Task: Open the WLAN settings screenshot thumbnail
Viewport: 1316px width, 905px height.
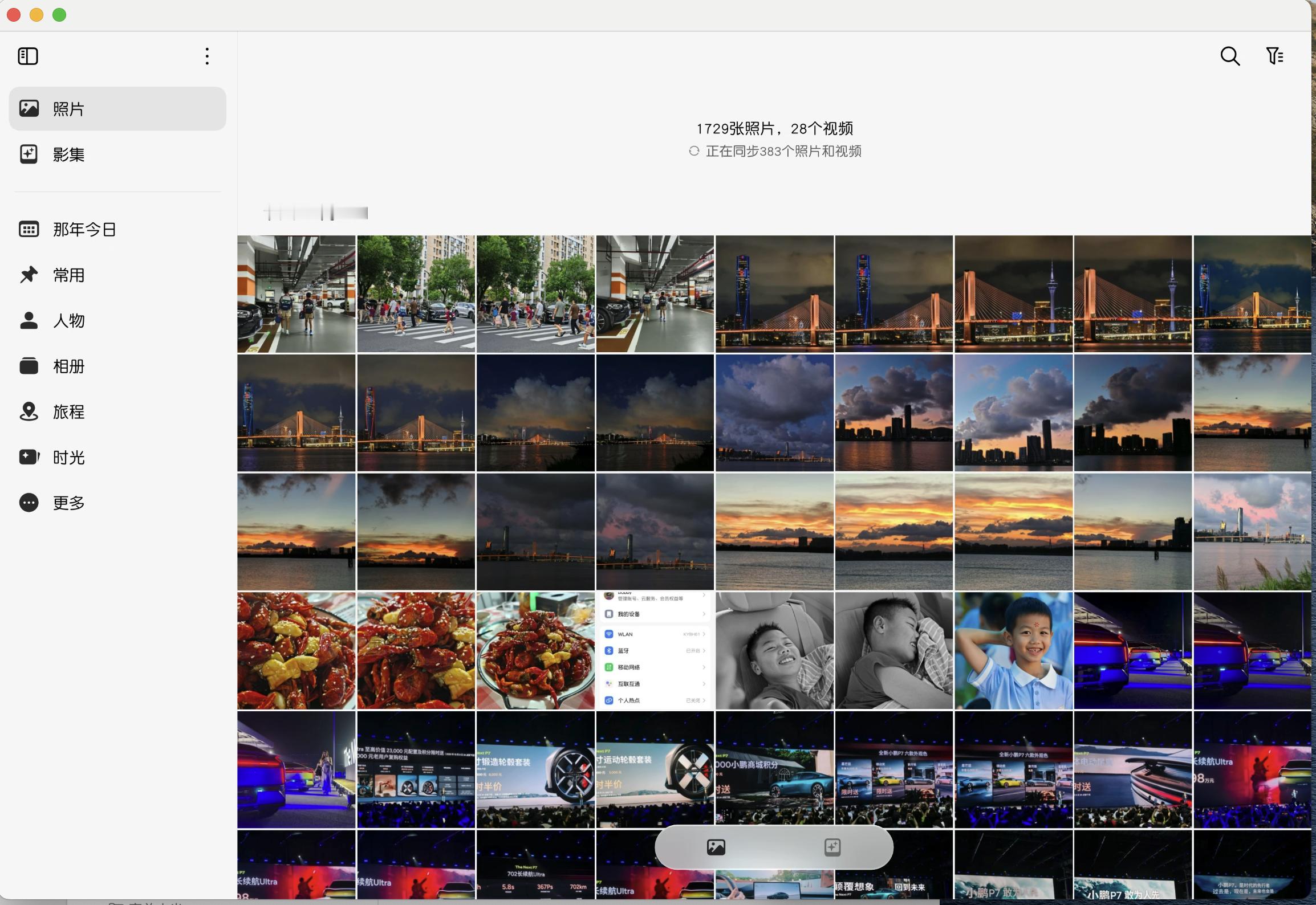Action: [x=655, y=650]
